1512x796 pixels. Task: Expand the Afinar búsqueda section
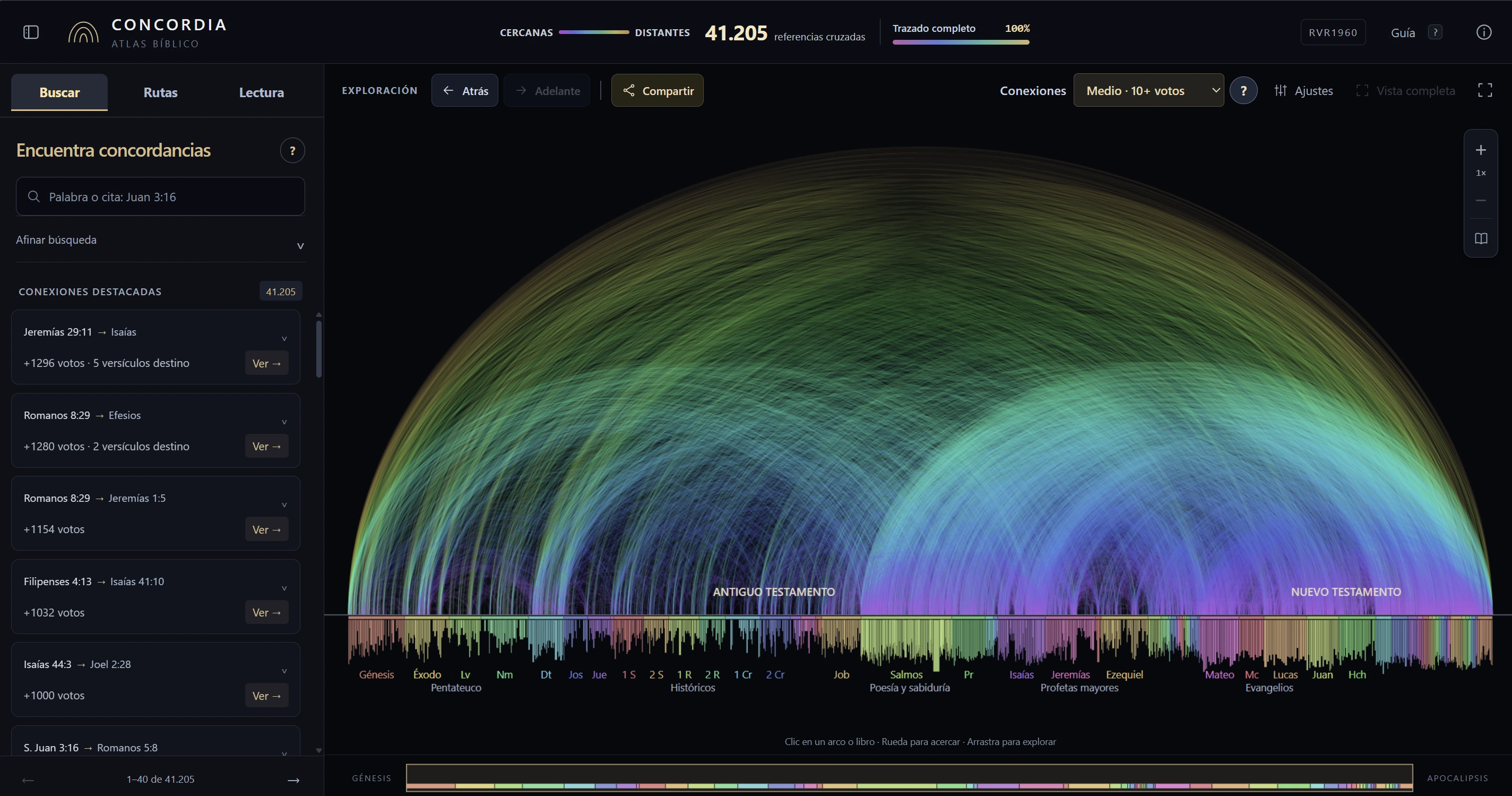click(x=160, y=239)
